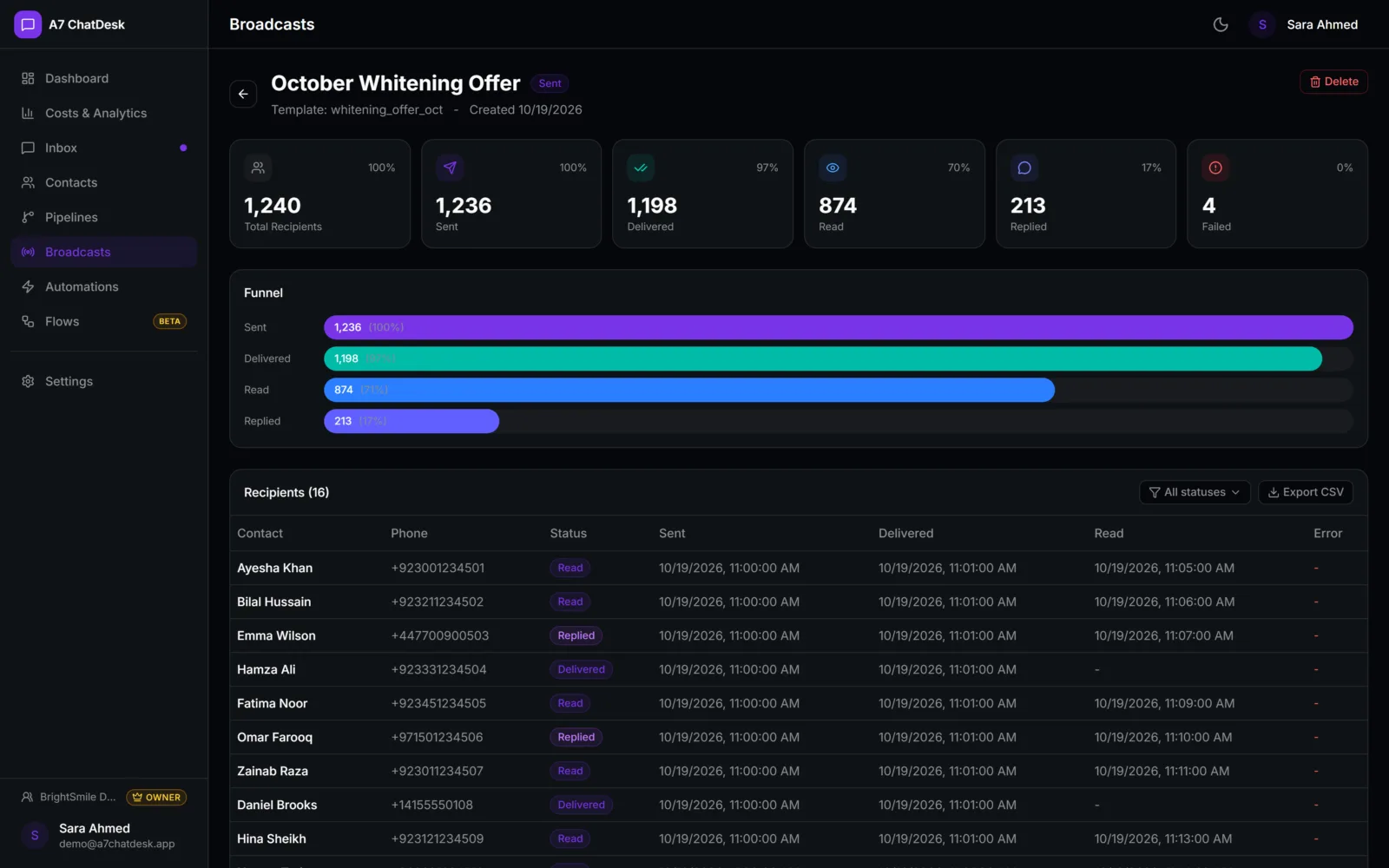This screenshot has height=868, width=1389.
Task: Click the Sent paper plane icon
Action: click(450, 168)
